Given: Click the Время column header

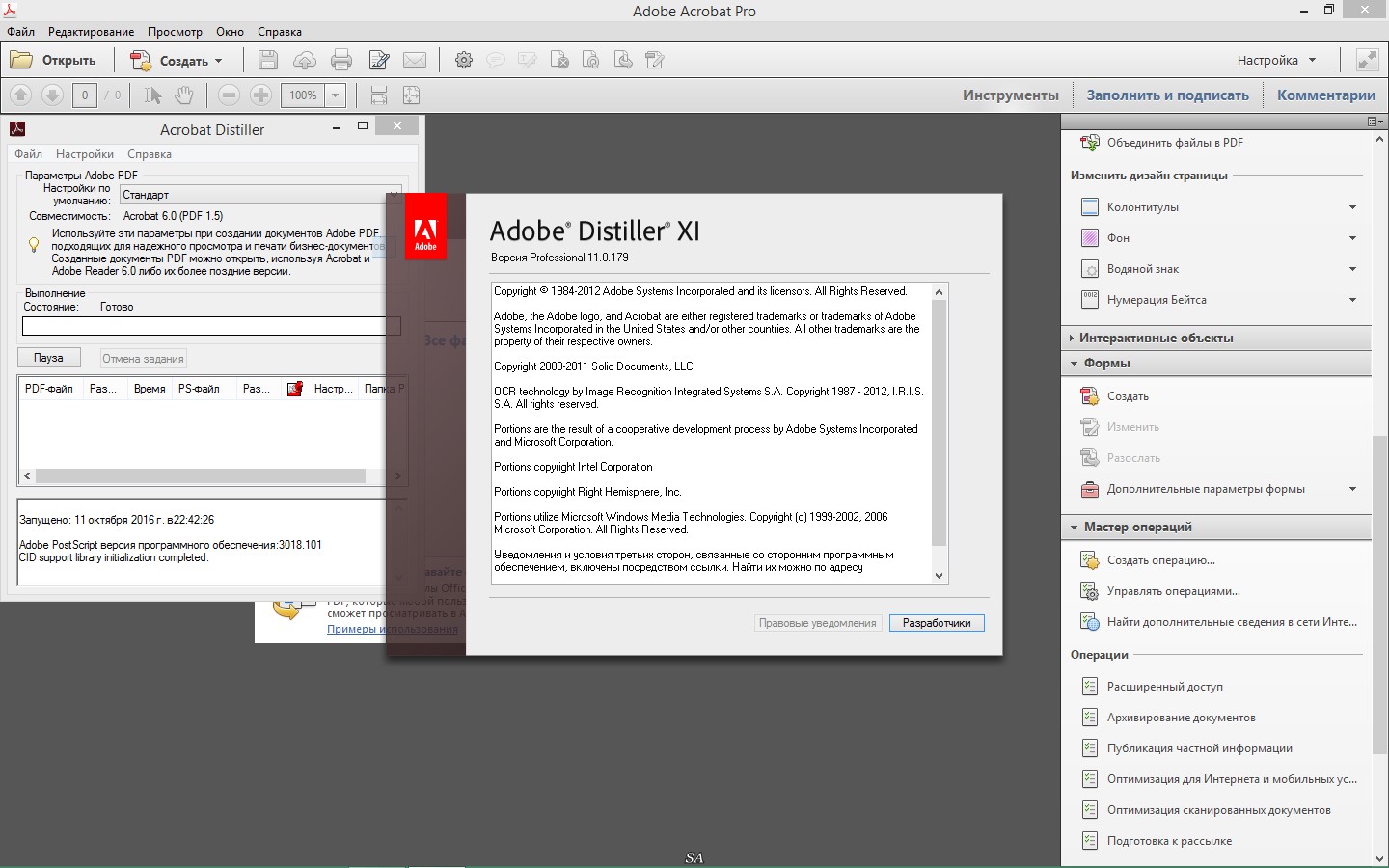Looking at the screenshot, I should coord(150,389).
